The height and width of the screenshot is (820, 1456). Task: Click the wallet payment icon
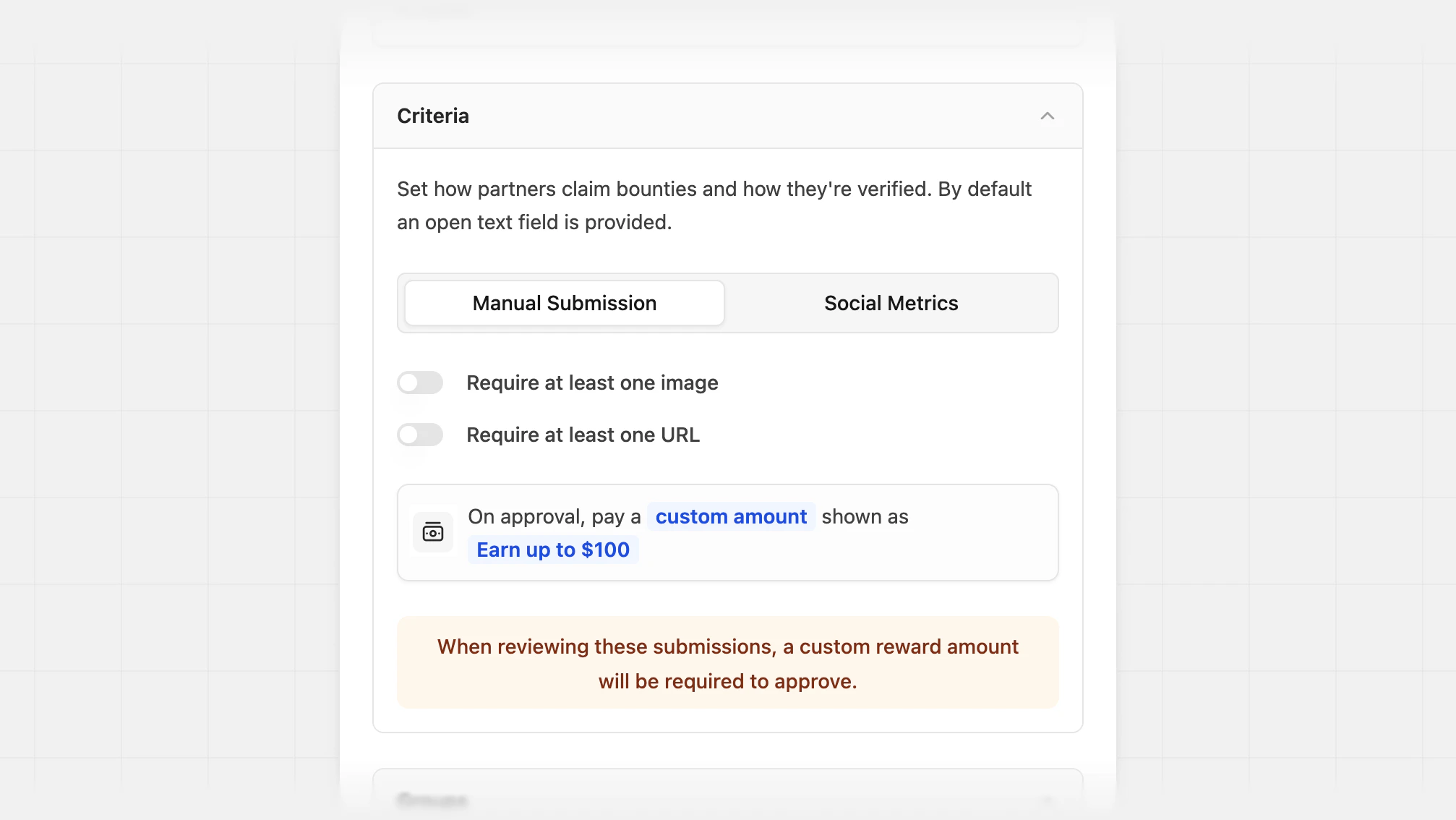click(x=432, y=532)
